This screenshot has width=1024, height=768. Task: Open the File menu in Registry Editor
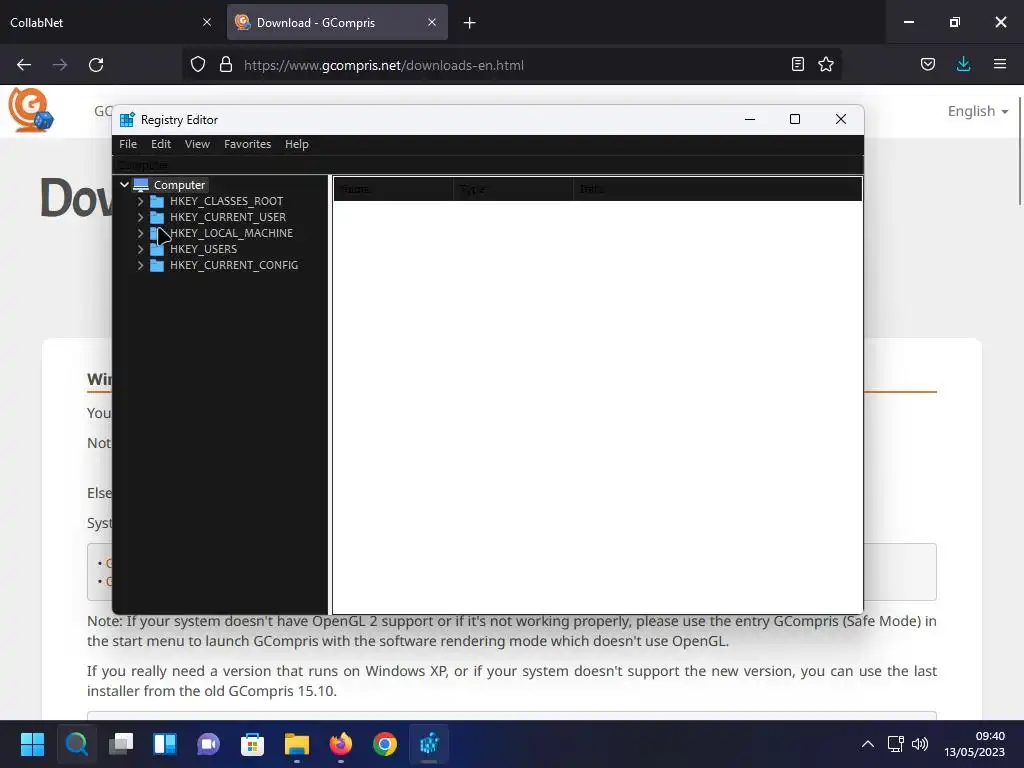128,144
